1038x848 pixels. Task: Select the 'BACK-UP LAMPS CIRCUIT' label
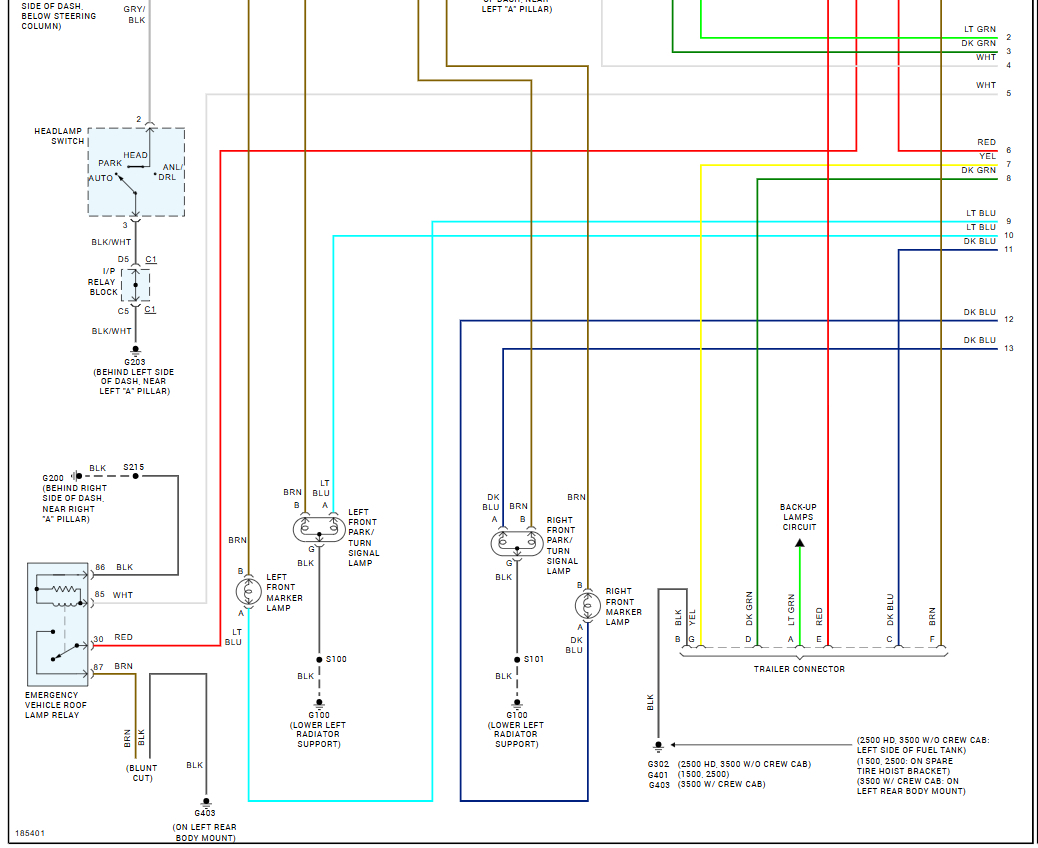click(x=798, y=517)
